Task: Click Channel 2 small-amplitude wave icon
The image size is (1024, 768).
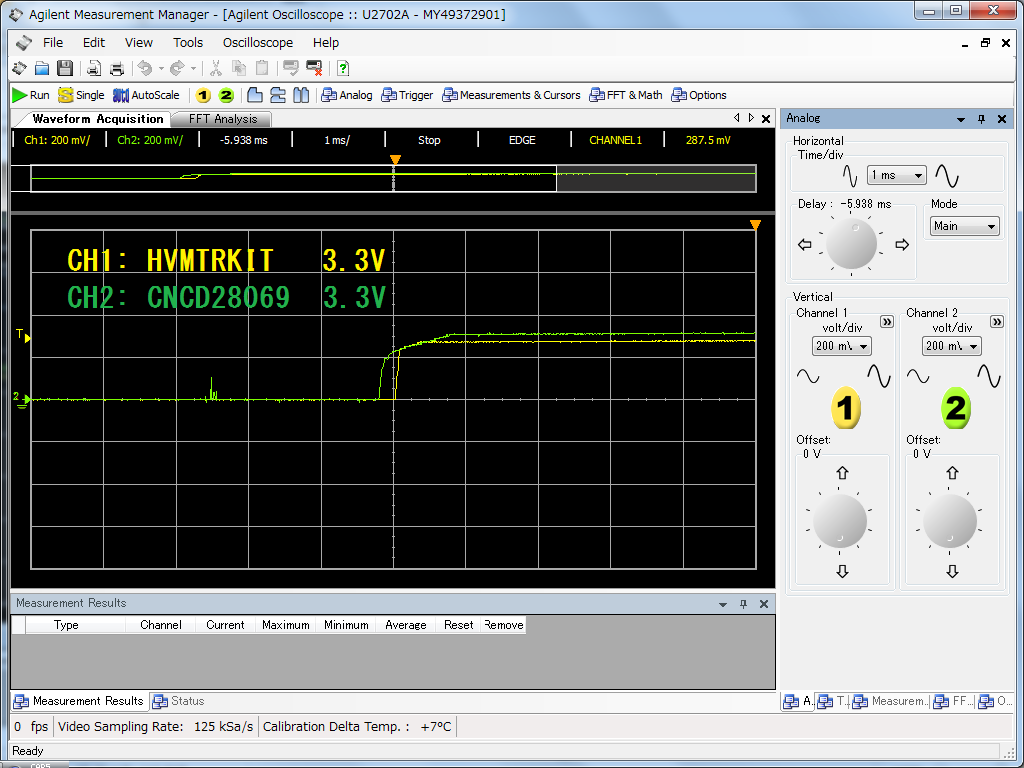Action: [918, 377]
